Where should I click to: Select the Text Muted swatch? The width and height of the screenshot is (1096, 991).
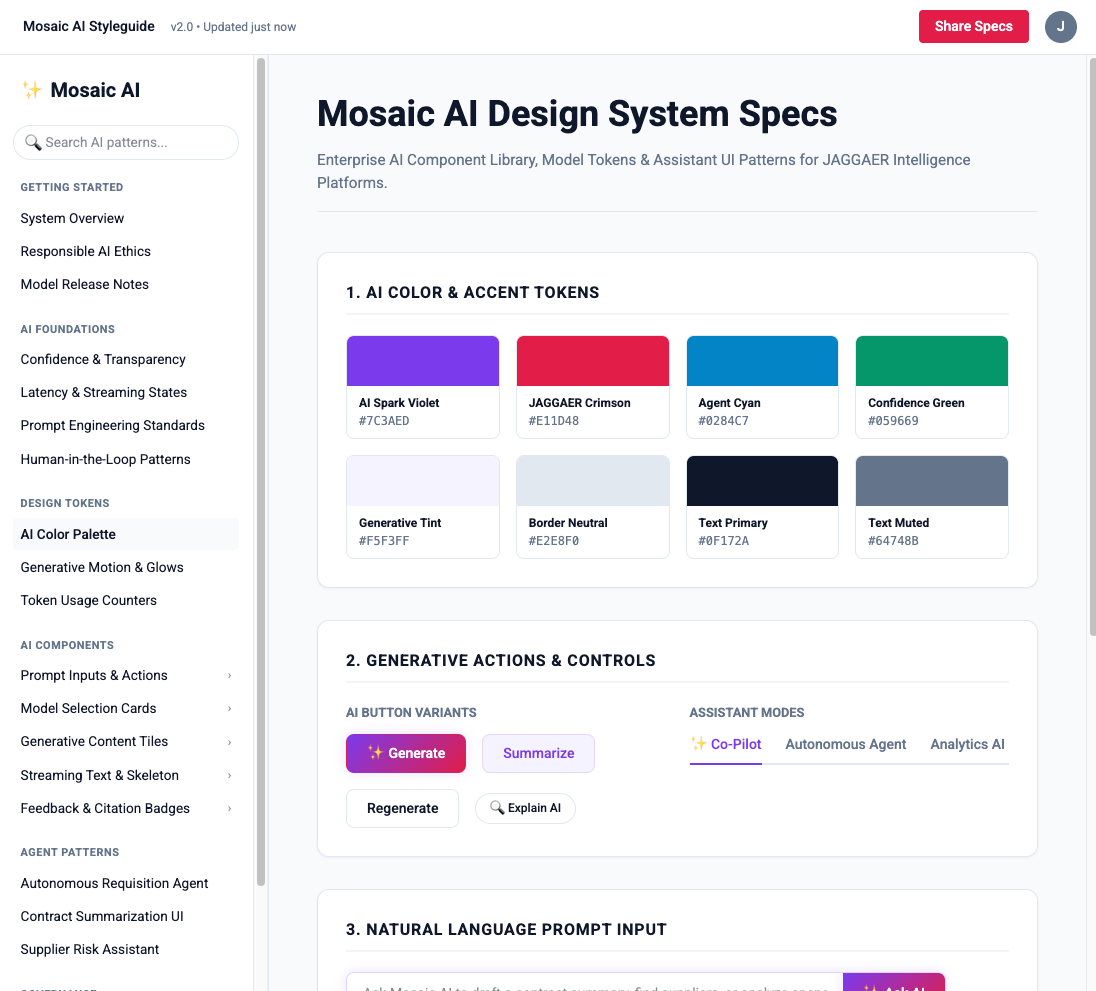point(932,507)
